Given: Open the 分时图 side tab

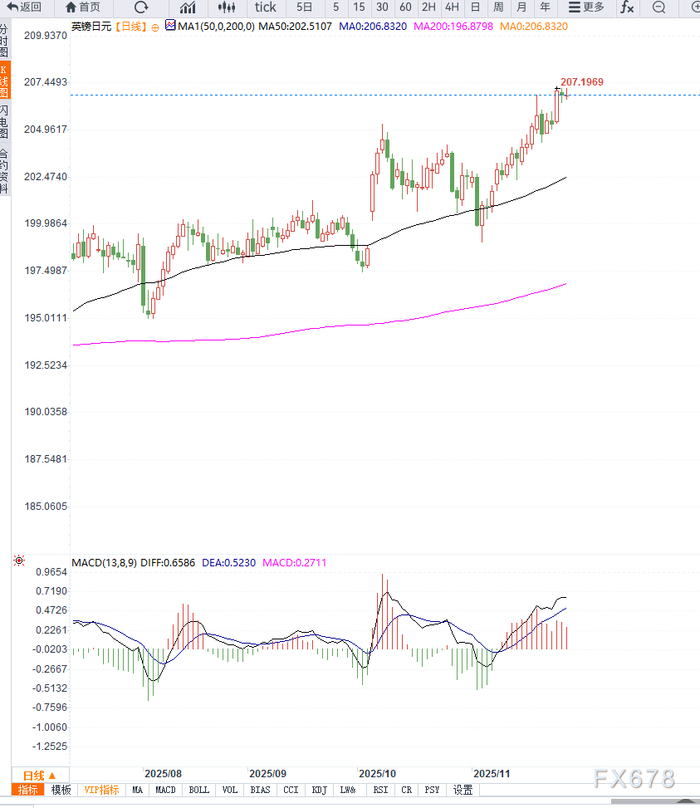Looking at the screenshot, I should tap(4, 40).
